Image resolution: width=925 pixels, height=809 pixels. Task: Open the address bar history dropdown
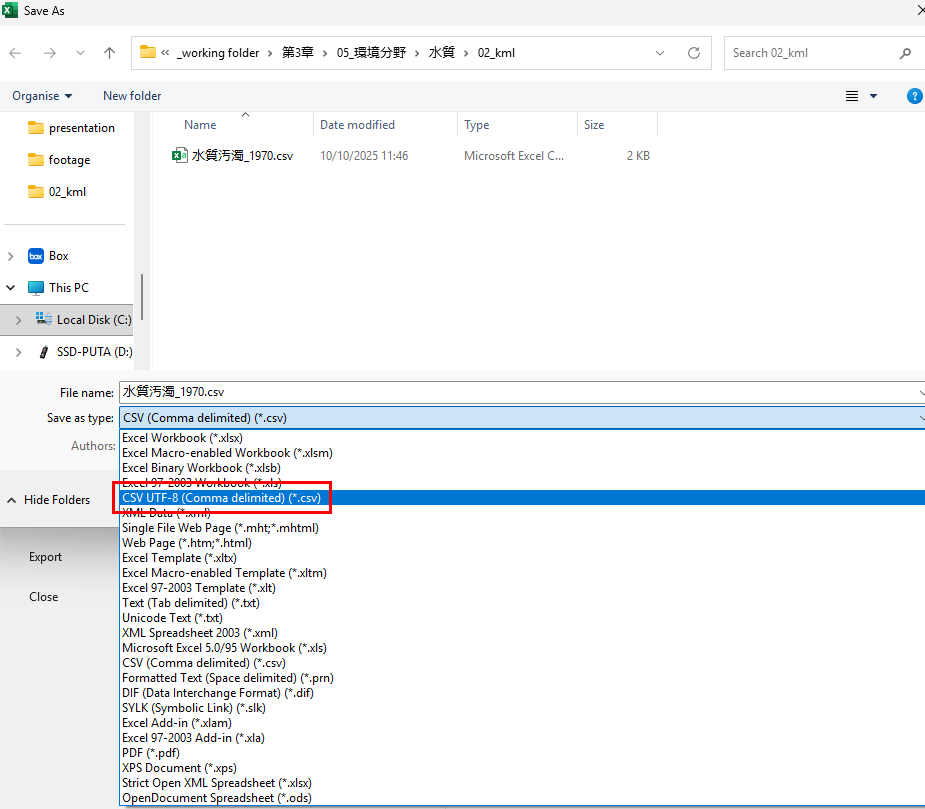click(x=660, y=53)
